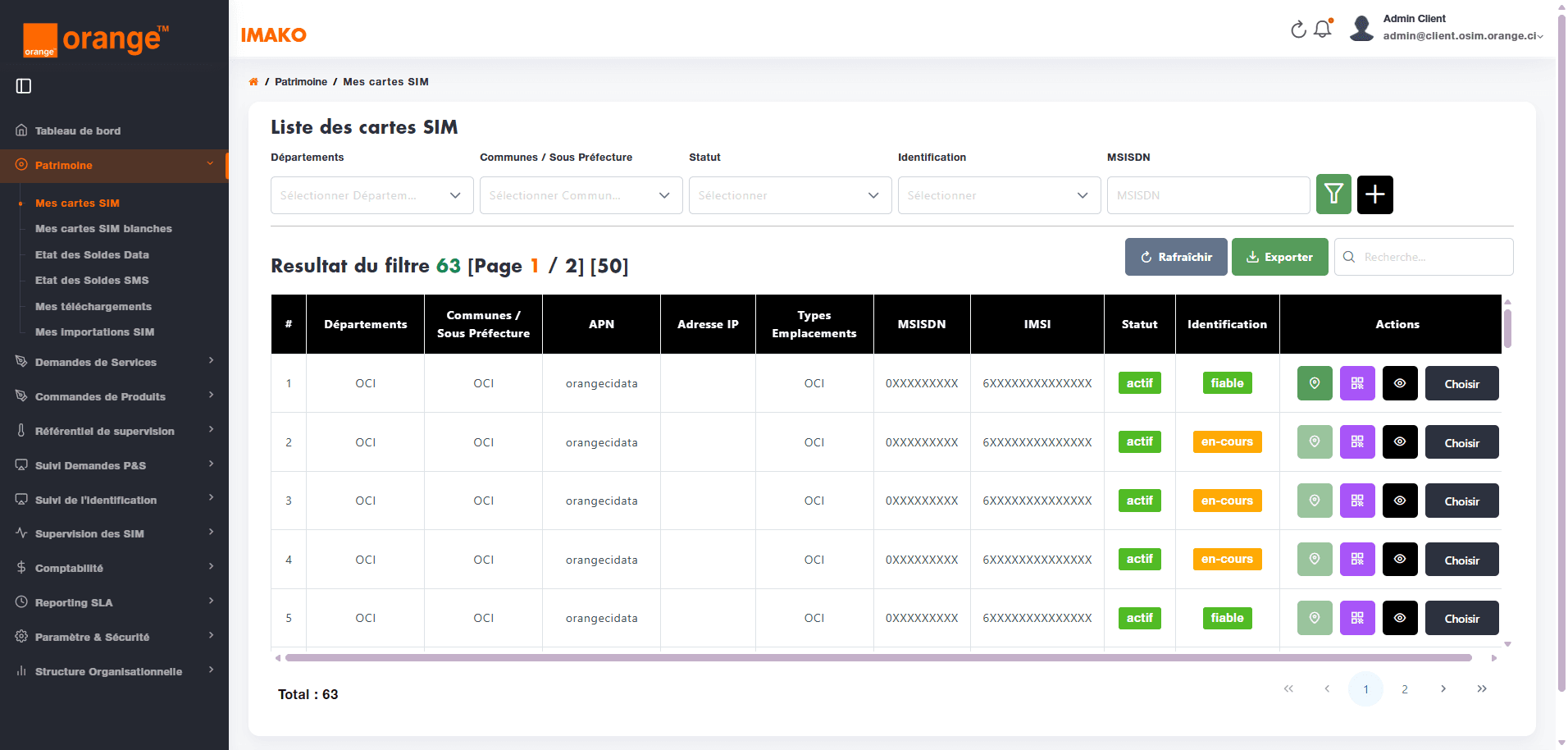Screen dimensions: 1568x750
Task: Open location for SIM row 4
Action: [x=1315, y=560]
